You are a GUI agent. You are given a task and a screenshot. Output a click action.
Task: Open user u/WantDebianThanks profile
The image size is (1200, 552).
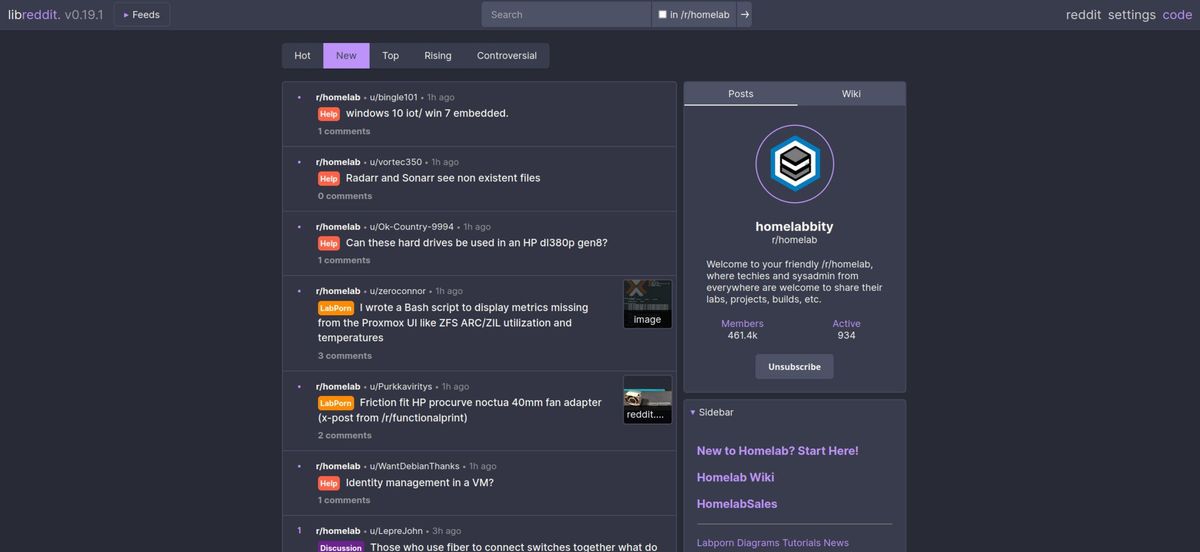click(415, 466)
